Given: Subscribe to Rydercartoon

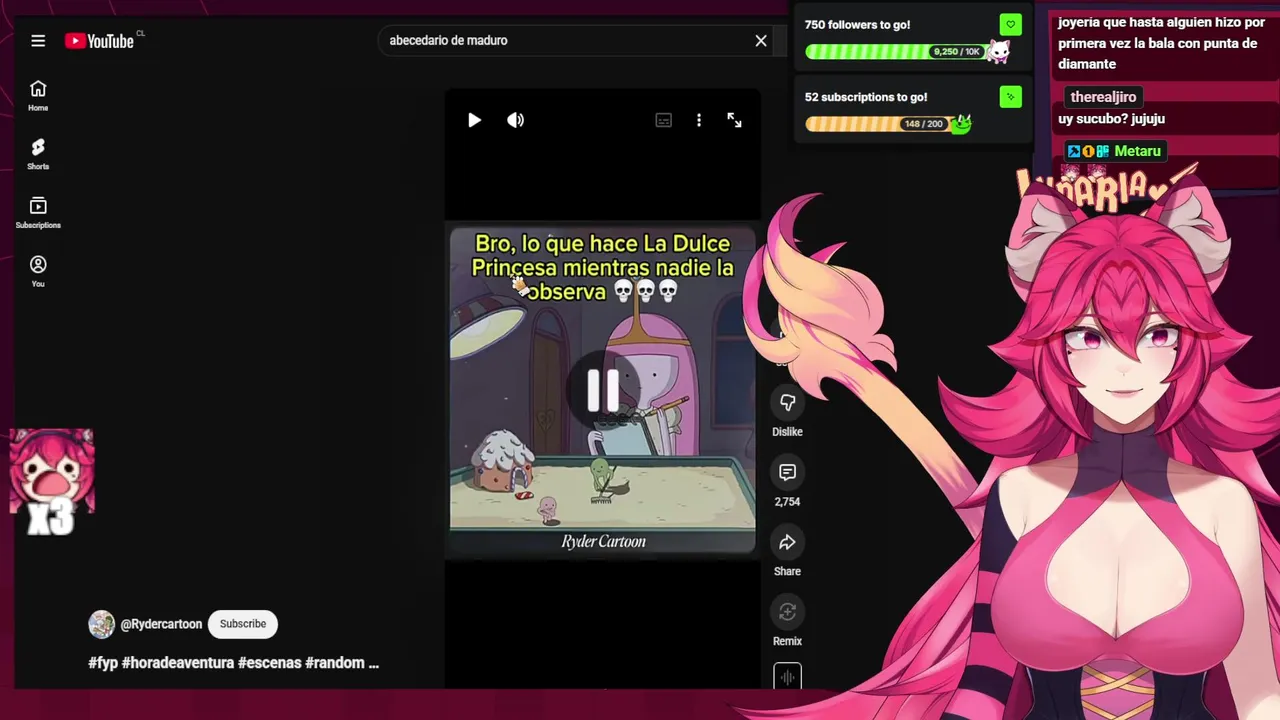Looking at the screenshot, I should point(243,624).
